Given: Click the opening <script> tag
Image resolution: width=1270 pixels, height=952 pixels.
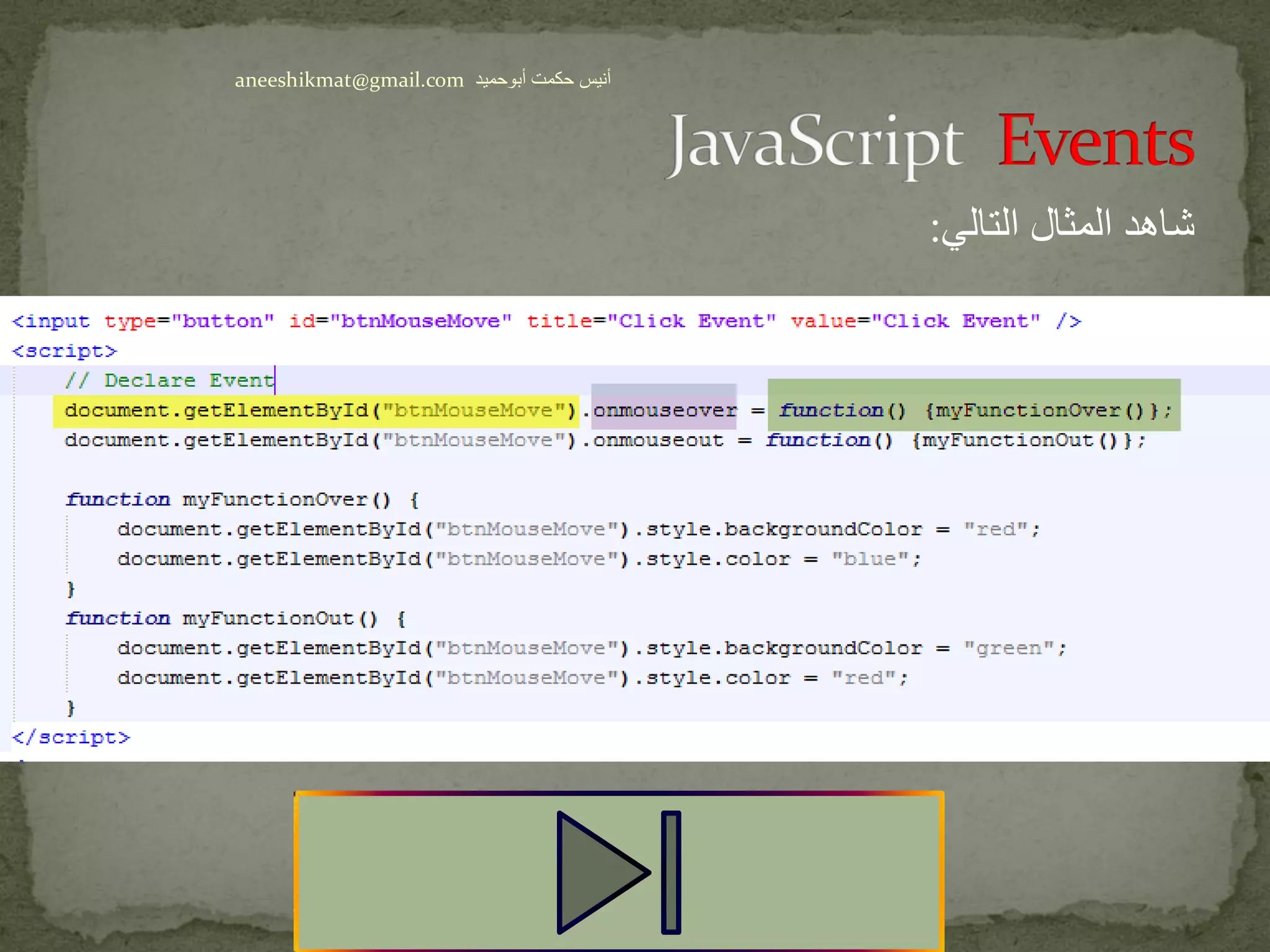Looking at the screenshot, I should point(64,351).
